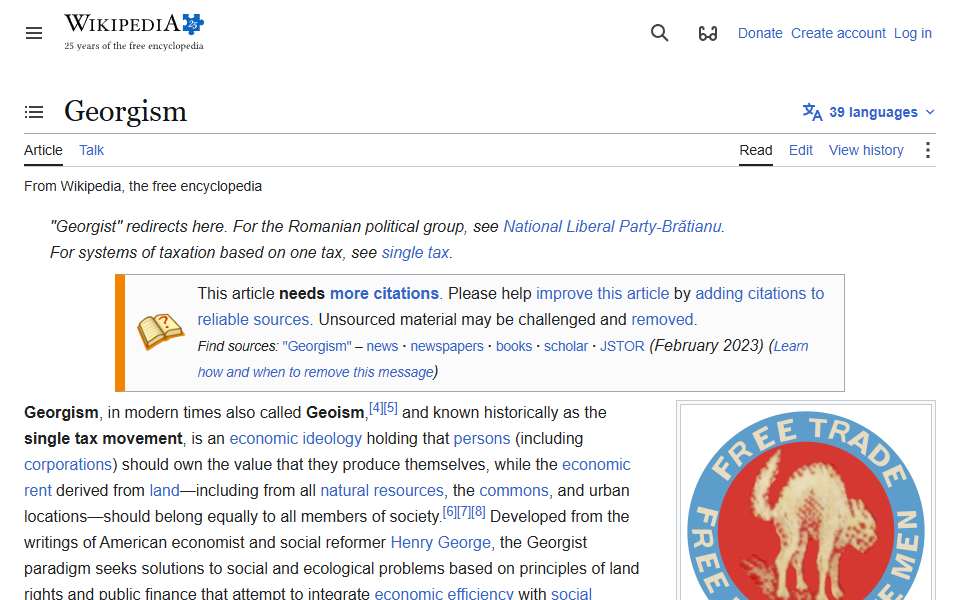The width and height of the screenshot is (960, 600).
Task: Click the Log in link
Action: [912, 33]
